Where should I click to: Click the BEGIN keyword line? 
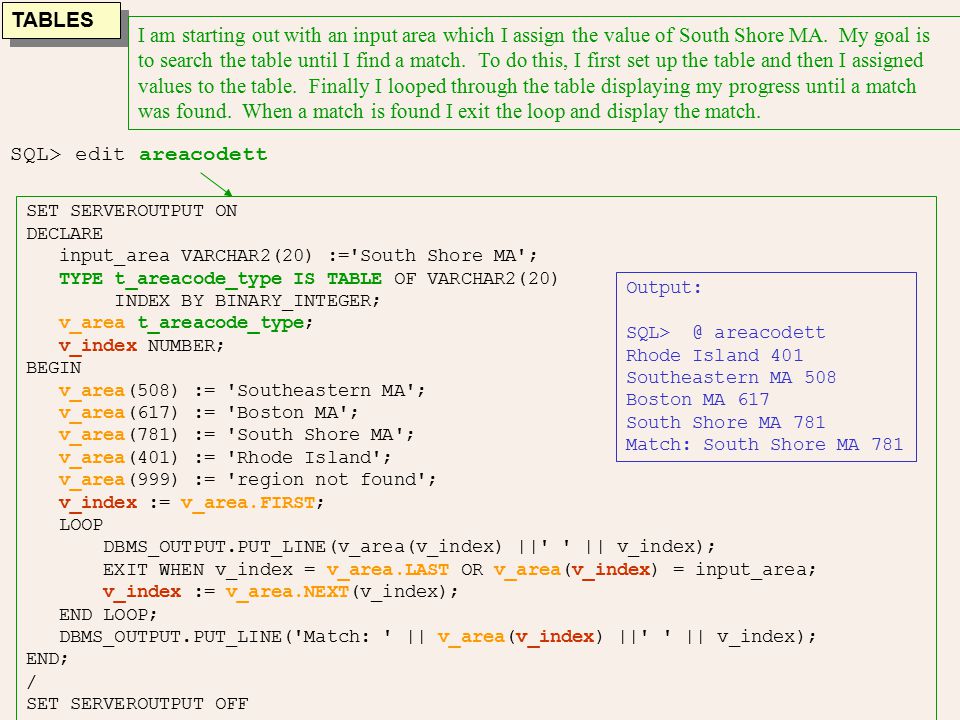click(x=53, y=367)
